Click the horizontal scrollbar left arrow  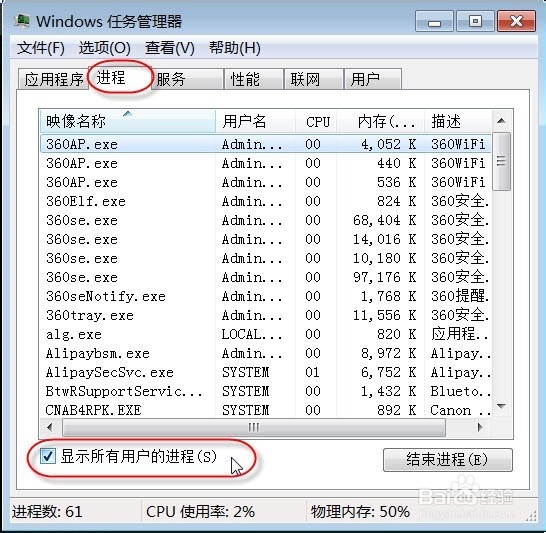click(50, 427)
